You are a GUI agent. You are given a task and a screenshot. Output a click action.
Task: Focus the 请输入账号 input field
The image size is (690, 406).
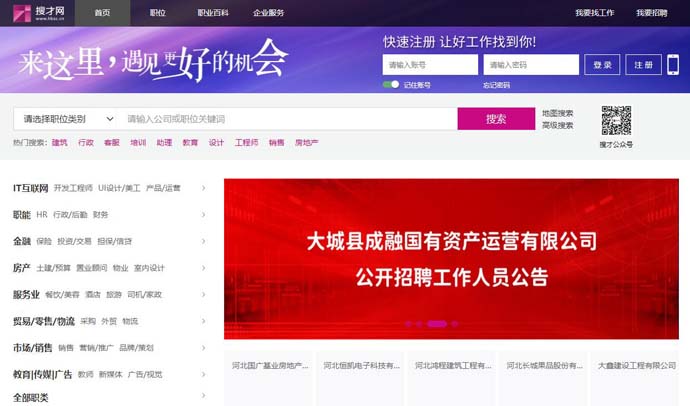click(430, 65)
